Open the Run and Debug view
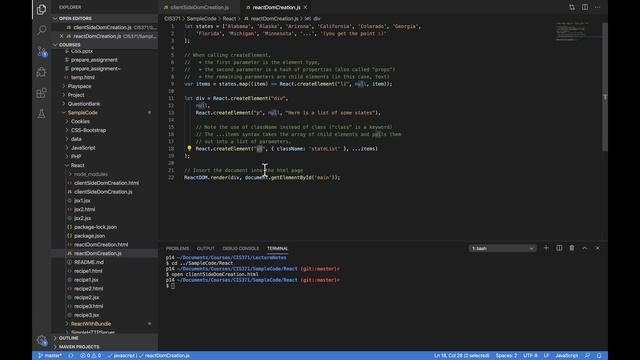This screenshot has width=640, height=360. tap(41, 72)
